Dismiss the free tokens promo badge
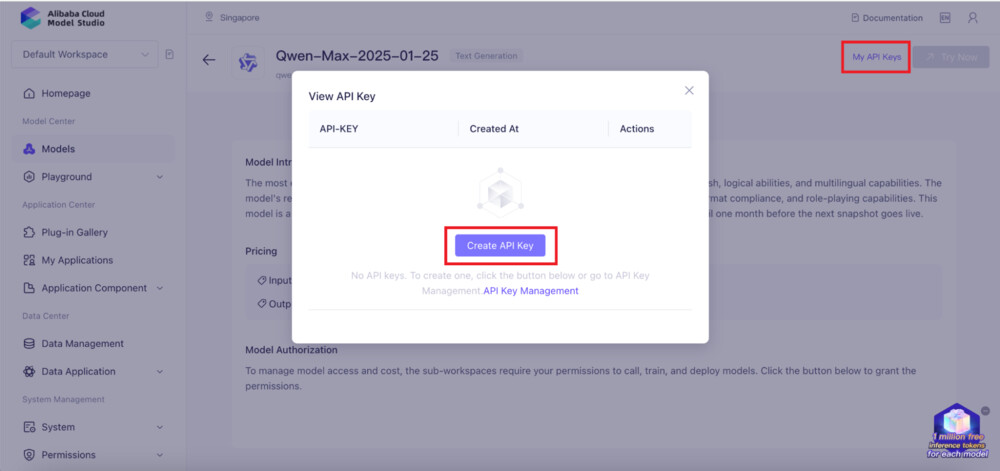Viewport: 1000px width, 471px height. (985, 410)
